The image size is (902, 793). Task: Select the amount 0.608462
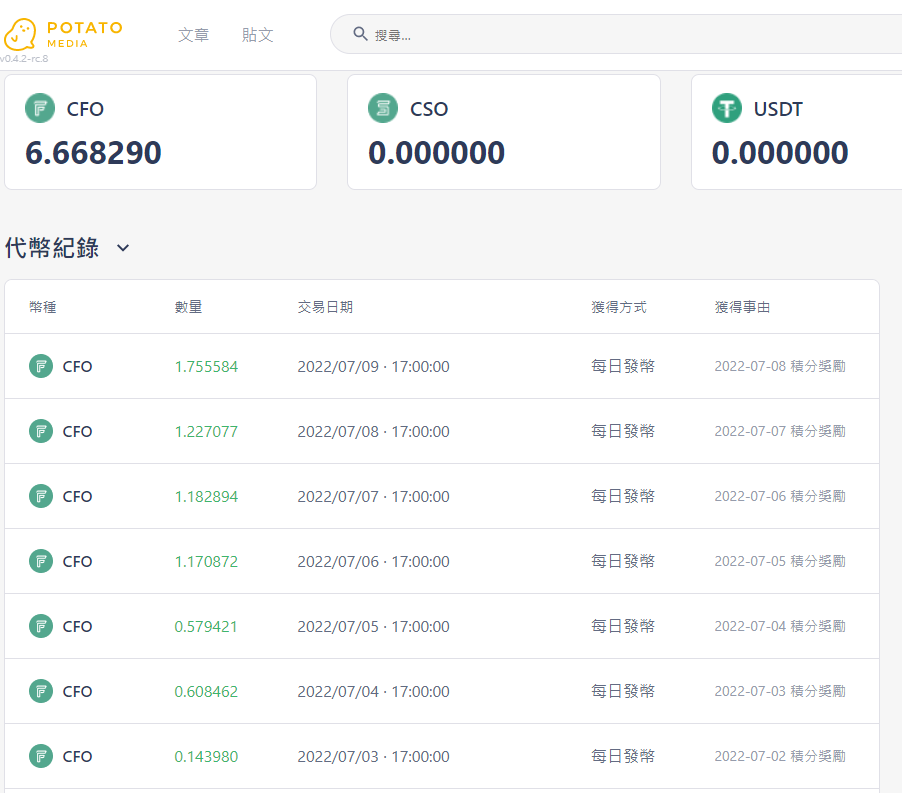pos(207,692)
